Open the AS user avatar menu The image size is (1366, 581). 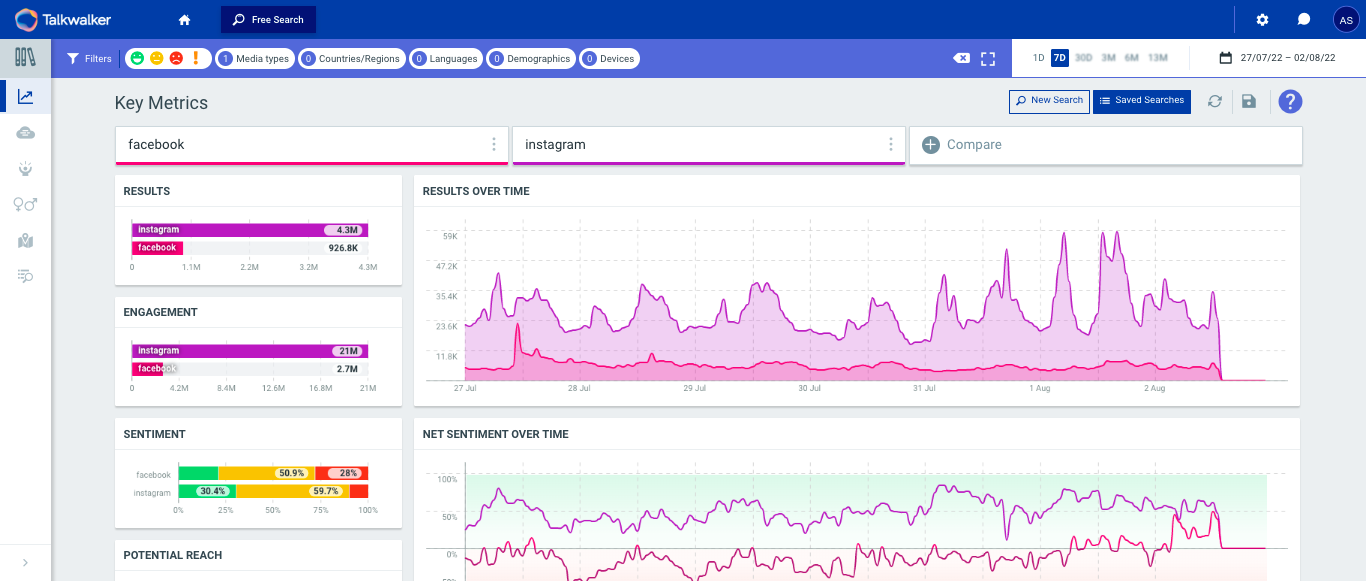point(1346,19)
